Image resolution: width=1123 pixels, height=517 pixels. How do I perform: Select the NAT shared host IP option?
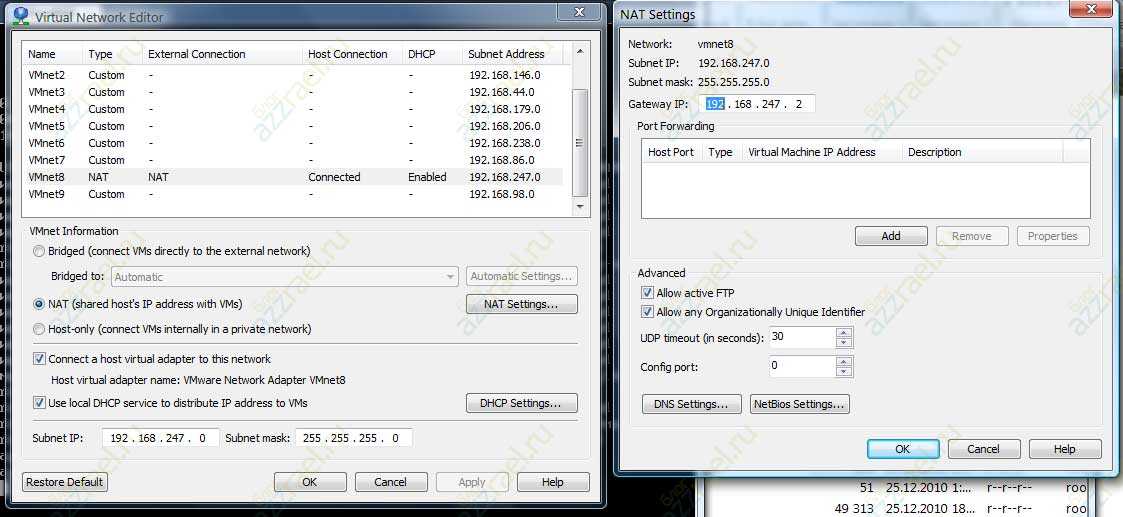[x=39, y=304]
